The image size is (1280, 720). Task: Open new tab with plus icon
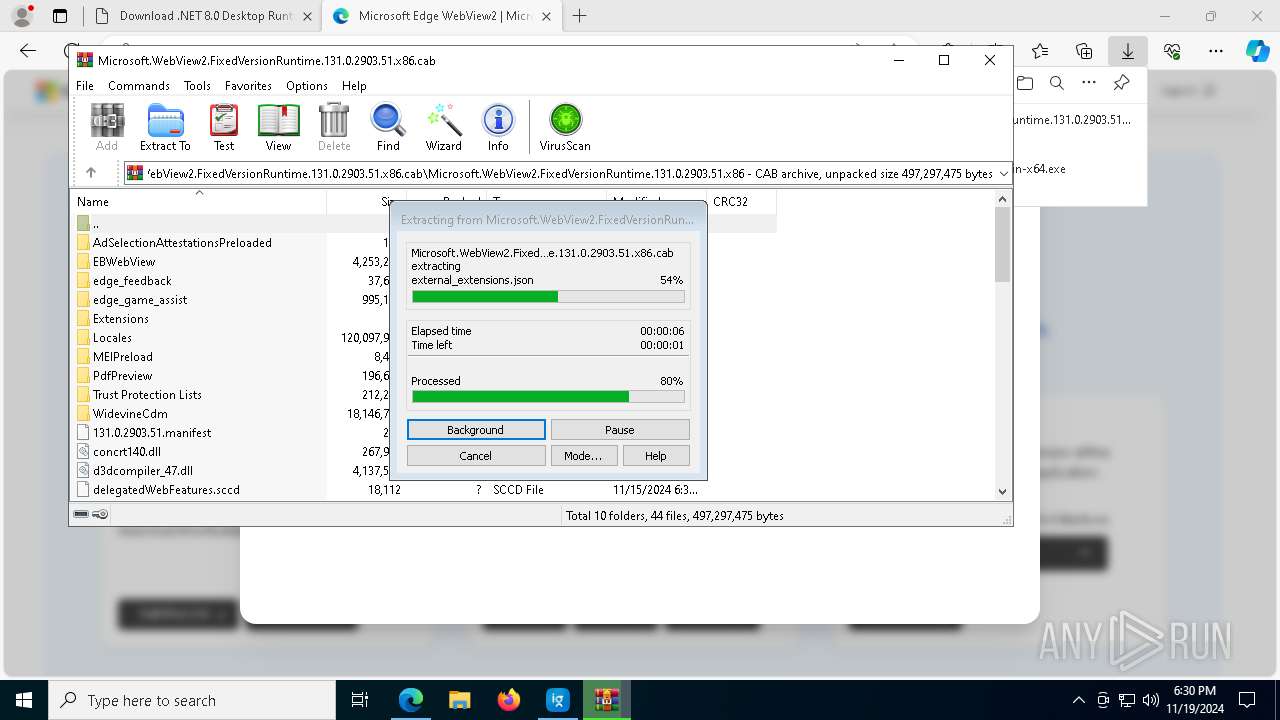tap(579, 16)
